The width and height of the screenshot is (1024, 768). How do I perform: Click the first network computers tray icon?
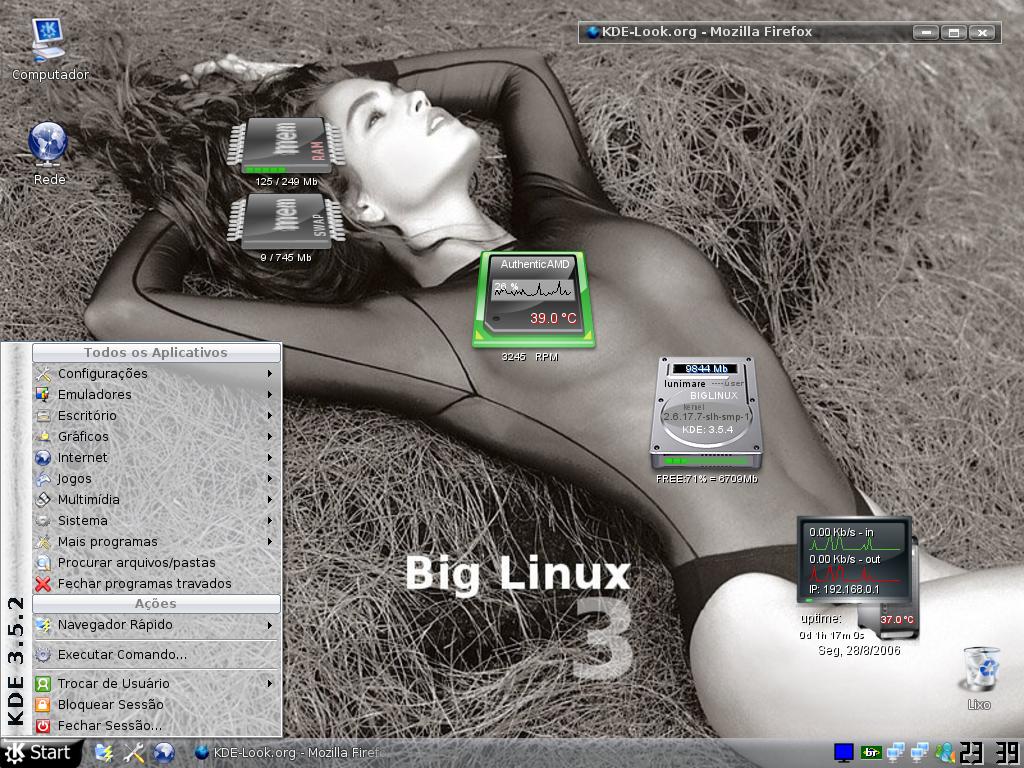895,753
